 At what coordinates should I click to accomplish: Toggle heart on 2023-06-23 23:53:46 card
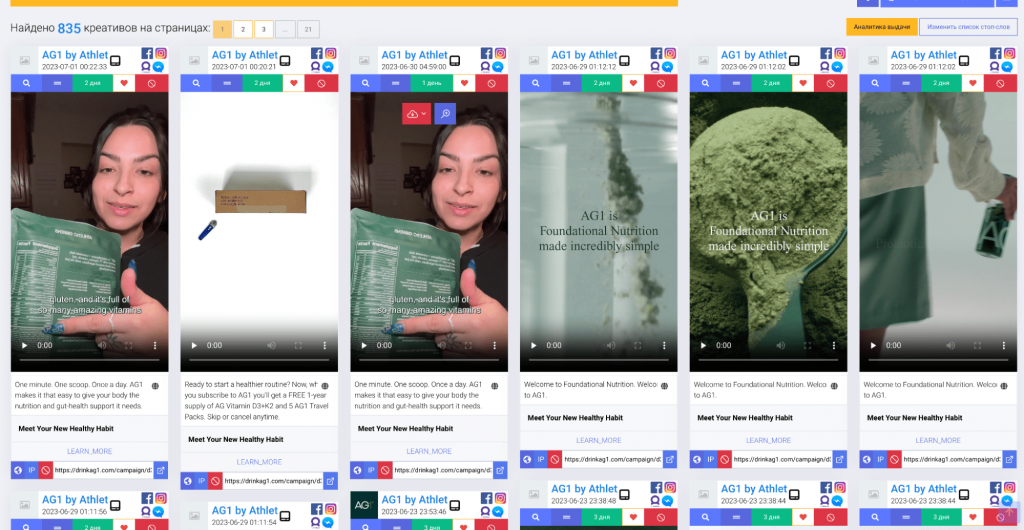point(464,526)
